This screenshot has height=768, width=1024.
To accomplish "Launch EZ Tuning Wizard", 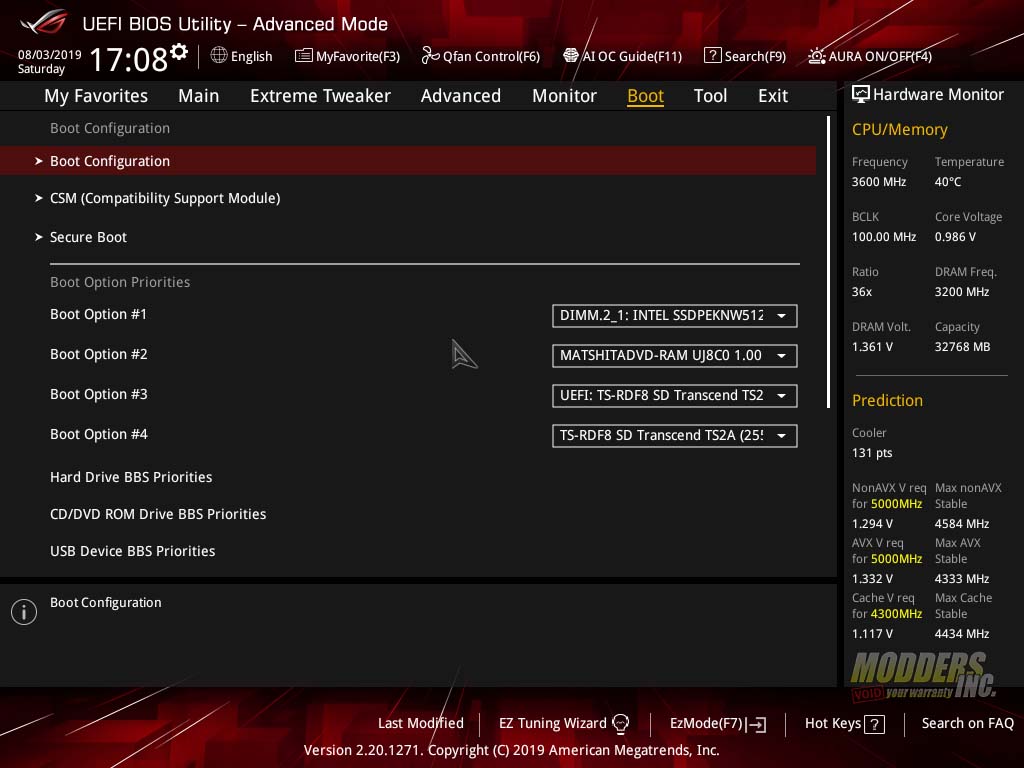I will tap(564, 724).
